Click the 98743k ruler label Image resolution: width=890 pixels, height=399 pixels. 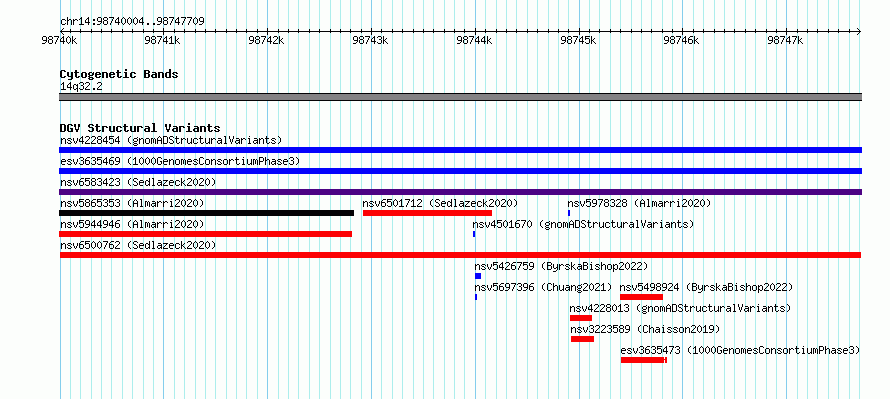click(x=371, y=40)
